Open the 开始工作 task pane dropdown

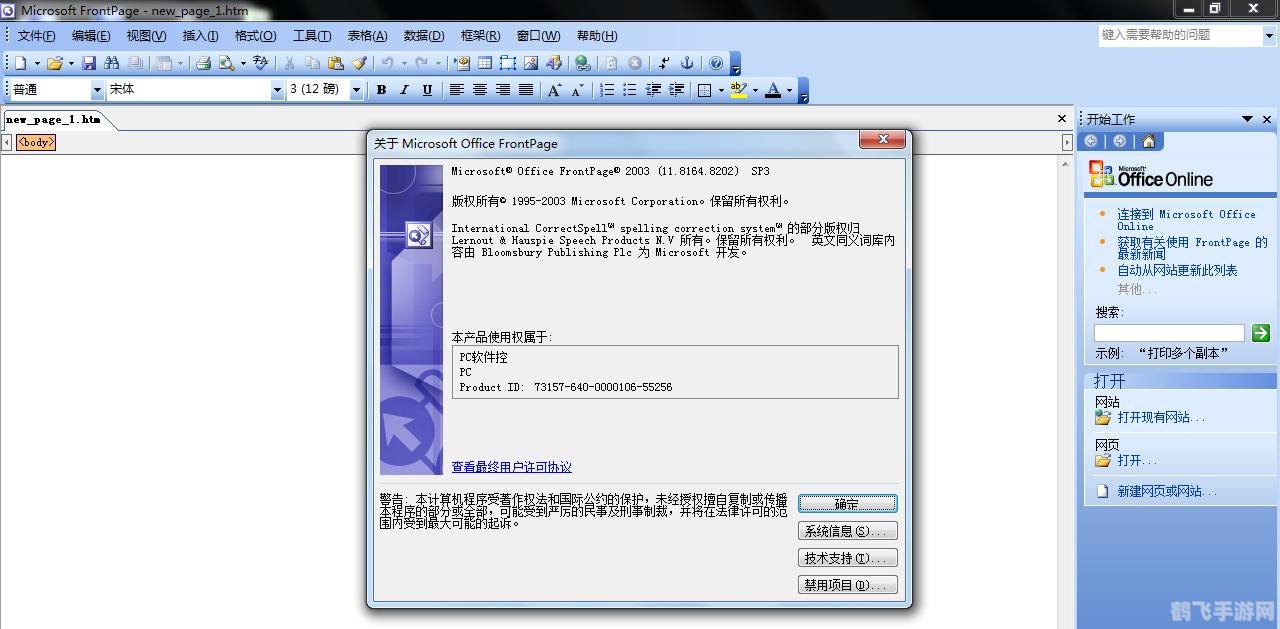click(1246, 117)
